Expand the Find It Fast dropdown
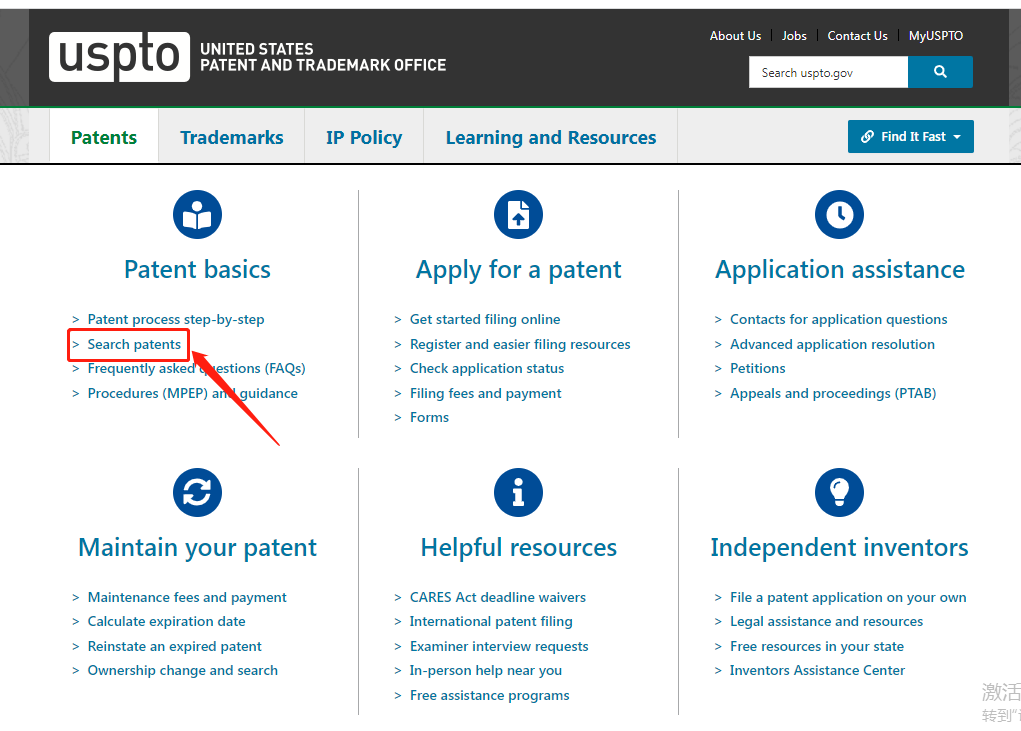 [x=910, y=137]
